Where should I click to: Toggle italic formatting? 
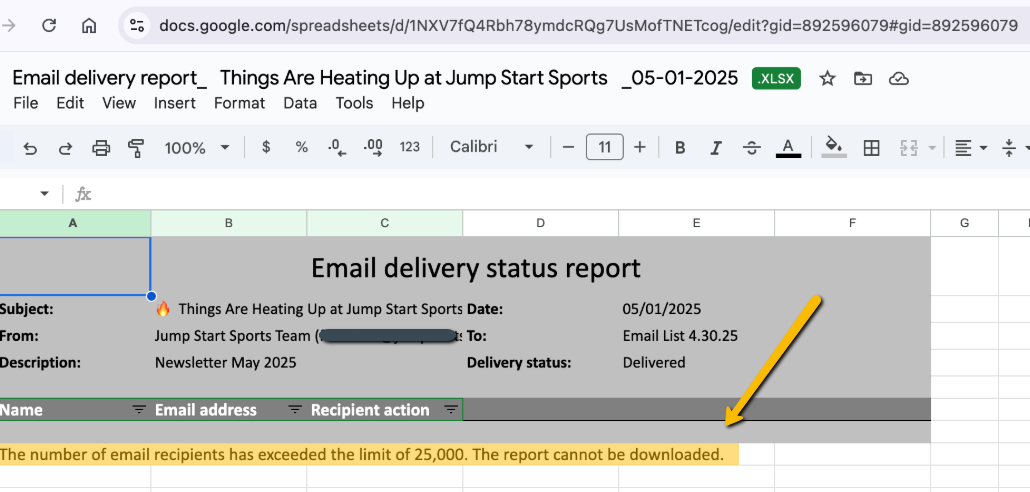coord(716,148)
